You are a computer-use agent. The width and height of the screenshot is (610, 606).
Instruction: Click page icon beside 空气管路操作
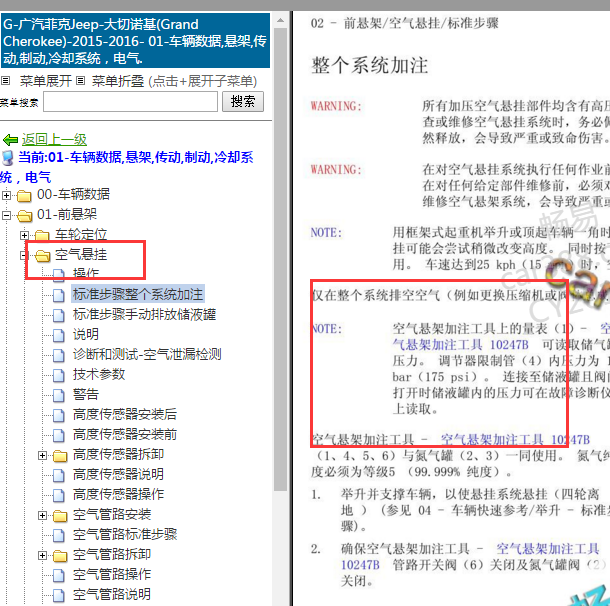[x=59, y=576]
